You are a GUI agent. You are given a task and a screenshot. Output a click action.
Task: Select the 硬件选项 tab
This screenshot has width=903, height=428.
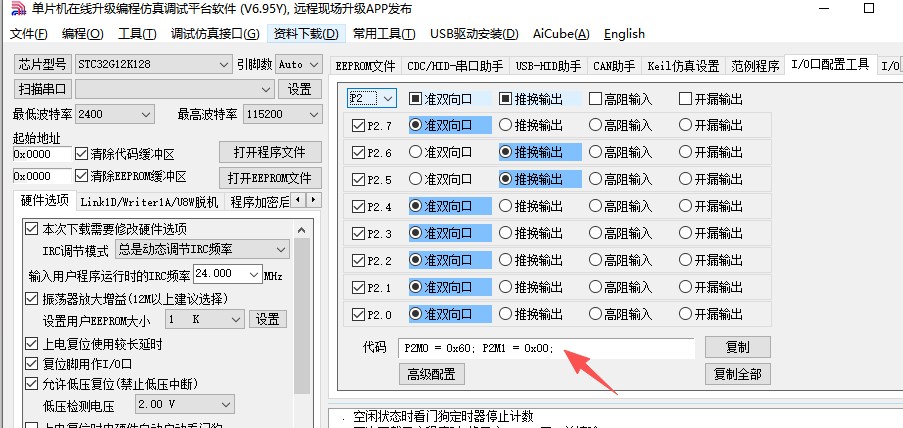click(44, 200)
